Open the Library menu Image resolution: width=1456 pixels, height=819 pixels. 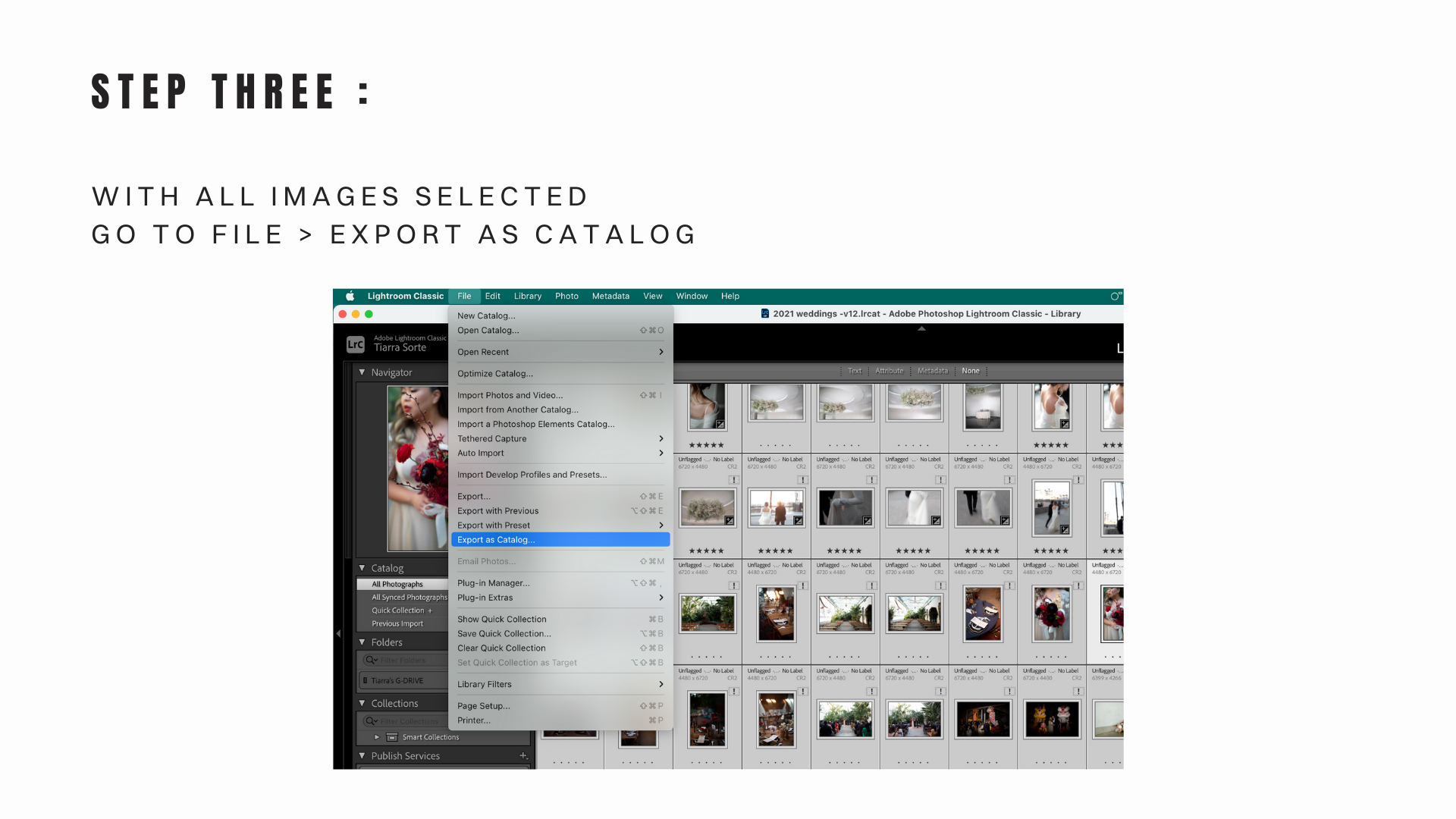coord(527,297)
